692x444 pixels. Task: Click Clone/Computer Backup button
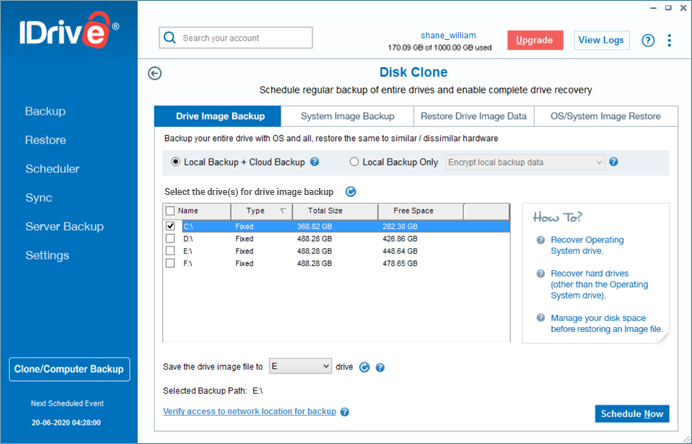click(69, 369)
